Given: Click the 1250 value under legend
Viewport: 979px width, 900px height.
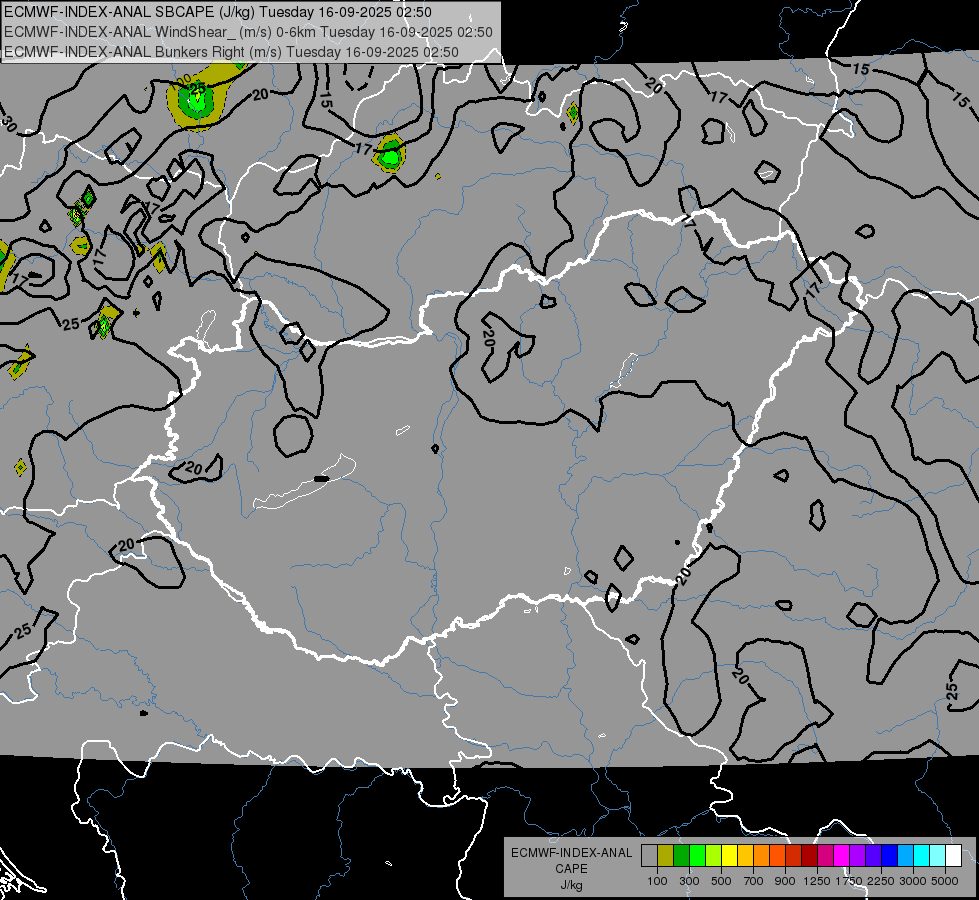Looking at the screenshot, I should click(x=817, y=881).
